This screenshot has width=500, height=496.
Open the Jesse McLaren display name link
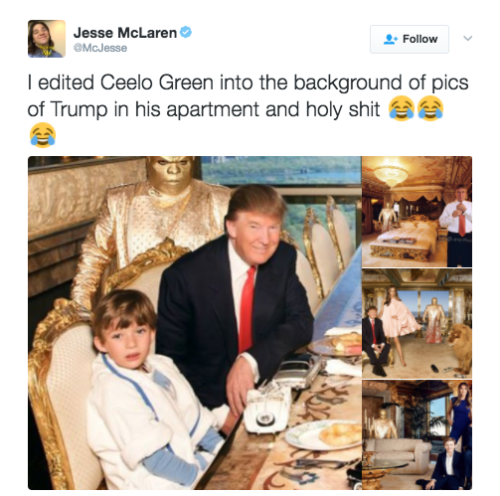point(125,33)
